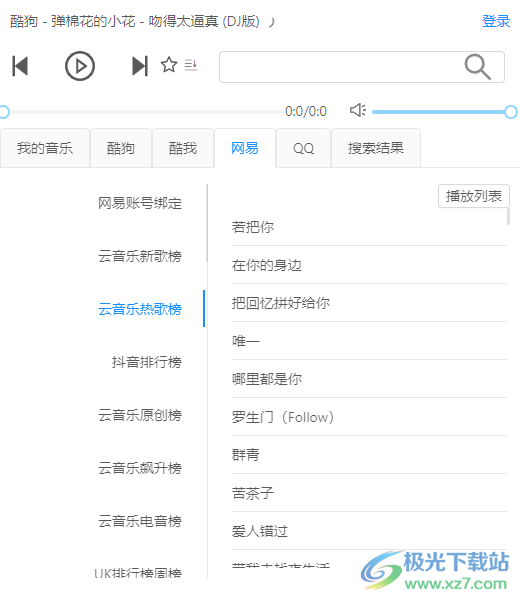Change the play order mode icon
This screenshot has height=600, width=520.
[191, 65]
